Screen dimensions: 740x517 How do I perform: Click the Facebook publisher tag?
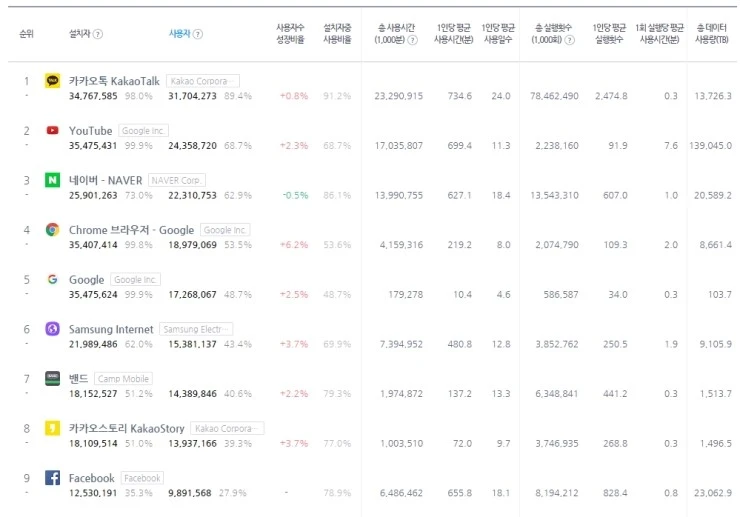142,478
